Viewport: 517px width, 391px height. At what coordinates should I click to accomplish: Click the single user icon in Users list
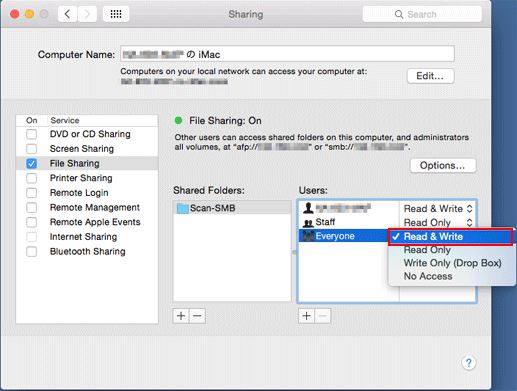pos(308,208)
